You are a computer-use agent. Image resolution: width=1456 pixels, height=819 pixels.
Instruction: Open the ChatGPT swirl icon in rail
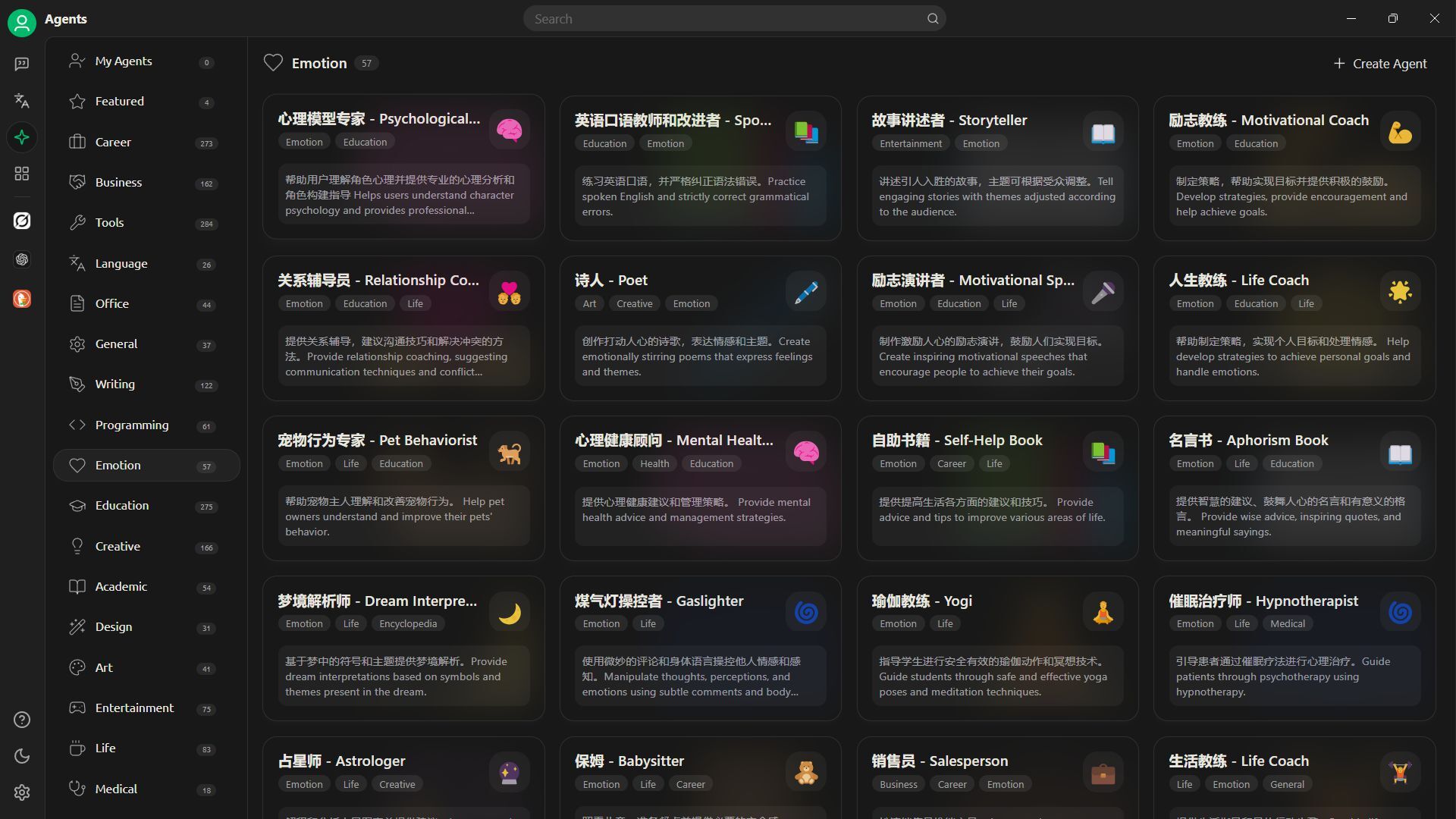[22, 259]
